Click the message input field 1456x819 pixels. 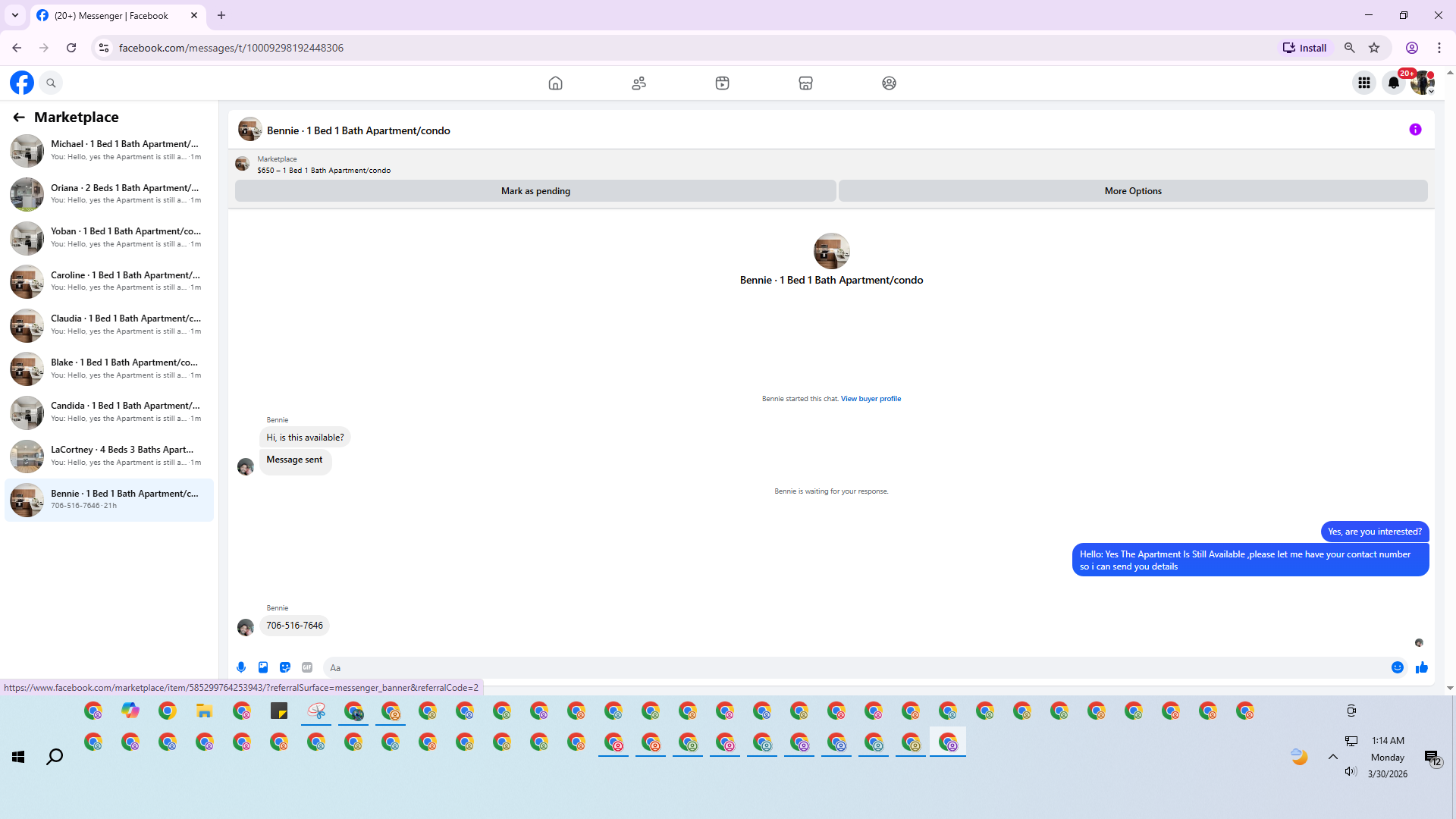pyautogui.click(x=857, y=667)
